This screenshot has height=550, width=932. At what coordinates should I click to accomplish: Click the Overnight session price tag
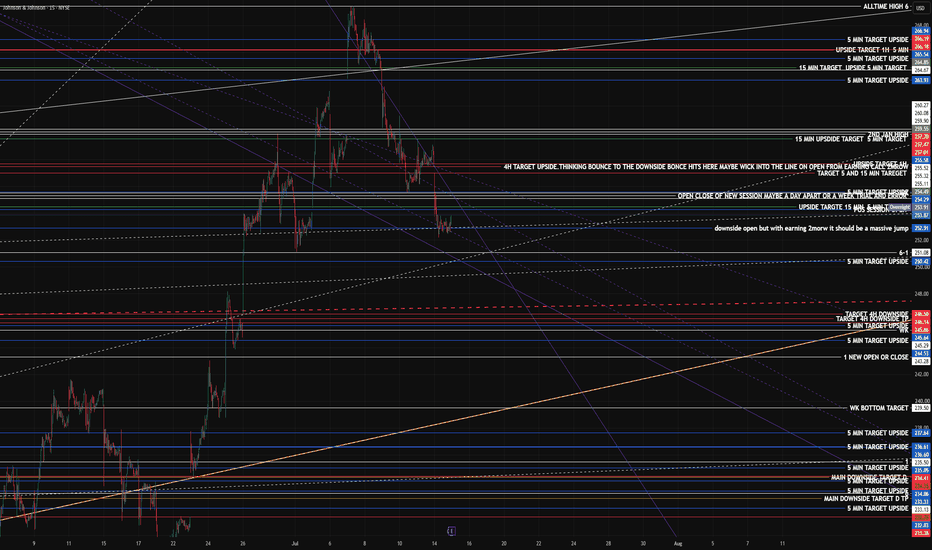click(x=899, y=207)
